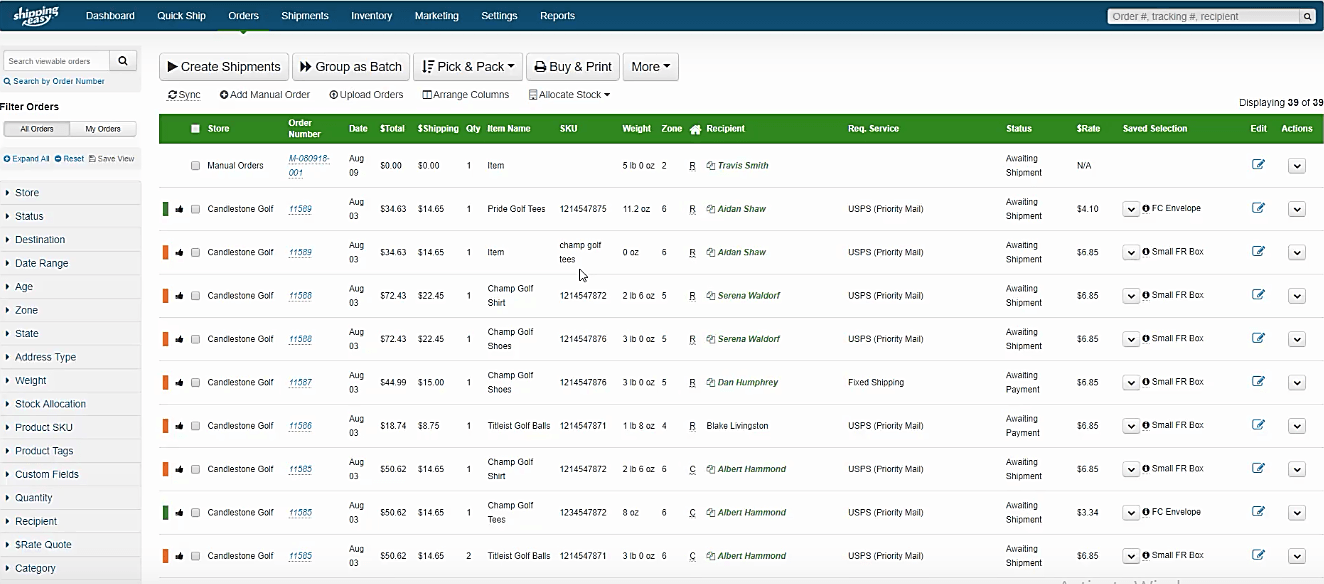Click the sidebar search orders magnifier button
The width and height of the screenshot is (1324, 584).
click(x=122, y=61)
